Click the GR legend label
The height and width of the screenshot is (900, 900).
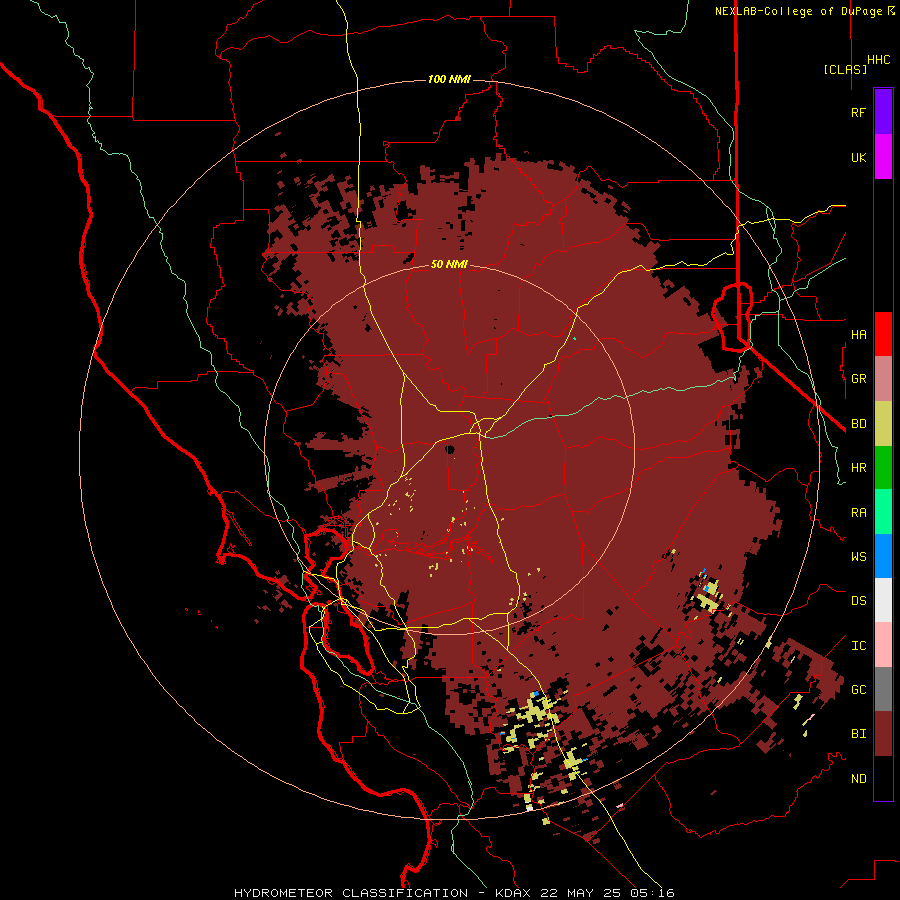tap(858, 379)
